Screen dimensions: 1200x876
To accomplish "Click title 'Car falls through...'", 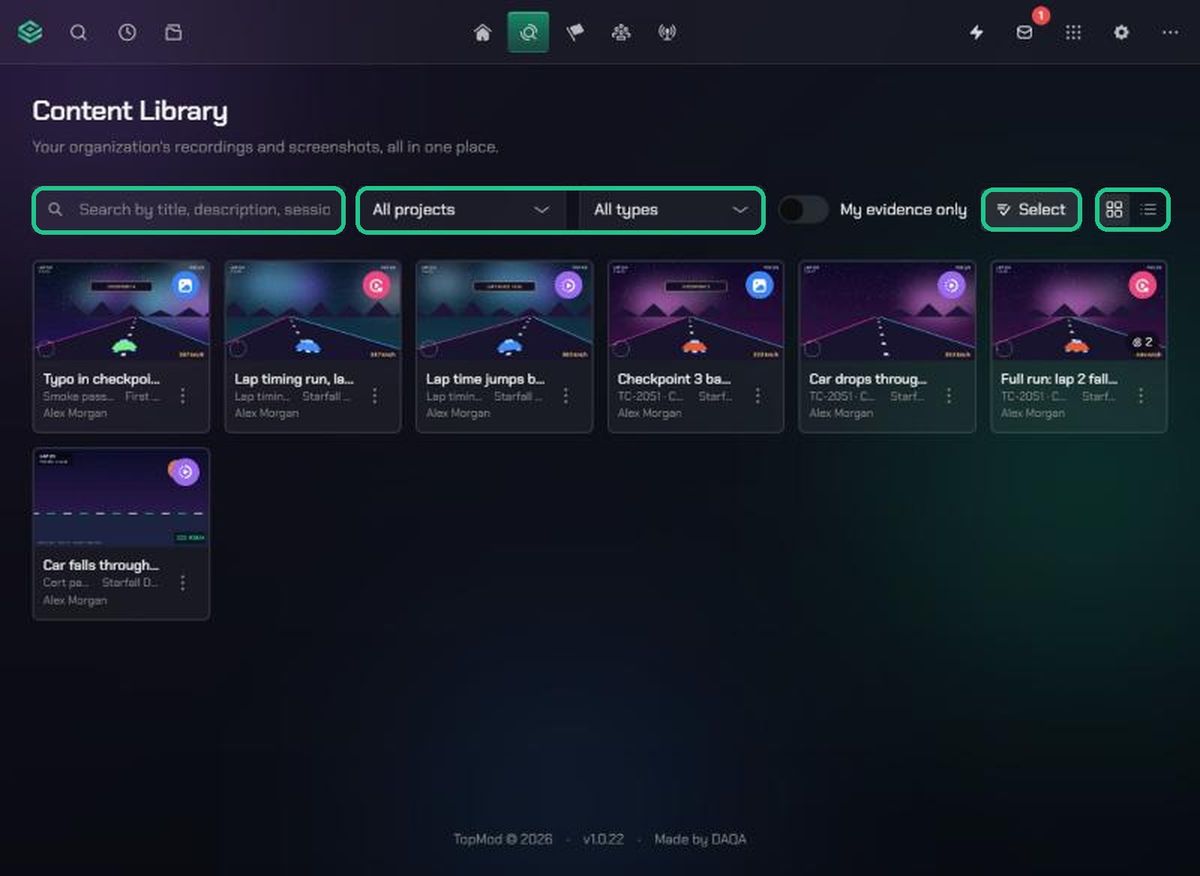I will click(x=101, y=565).
